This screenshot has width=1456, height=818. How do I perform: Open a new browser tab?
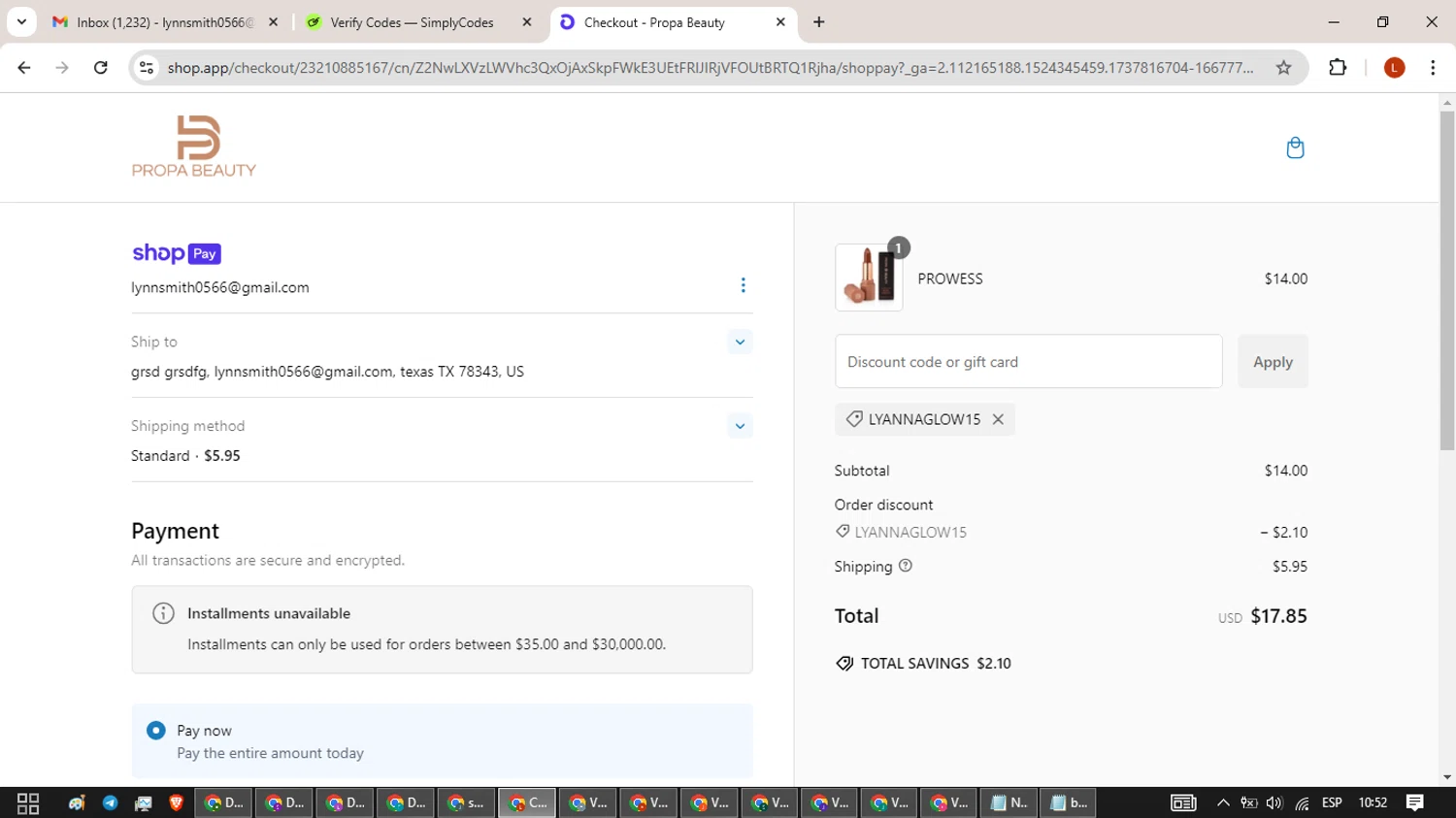coord(819,21)
